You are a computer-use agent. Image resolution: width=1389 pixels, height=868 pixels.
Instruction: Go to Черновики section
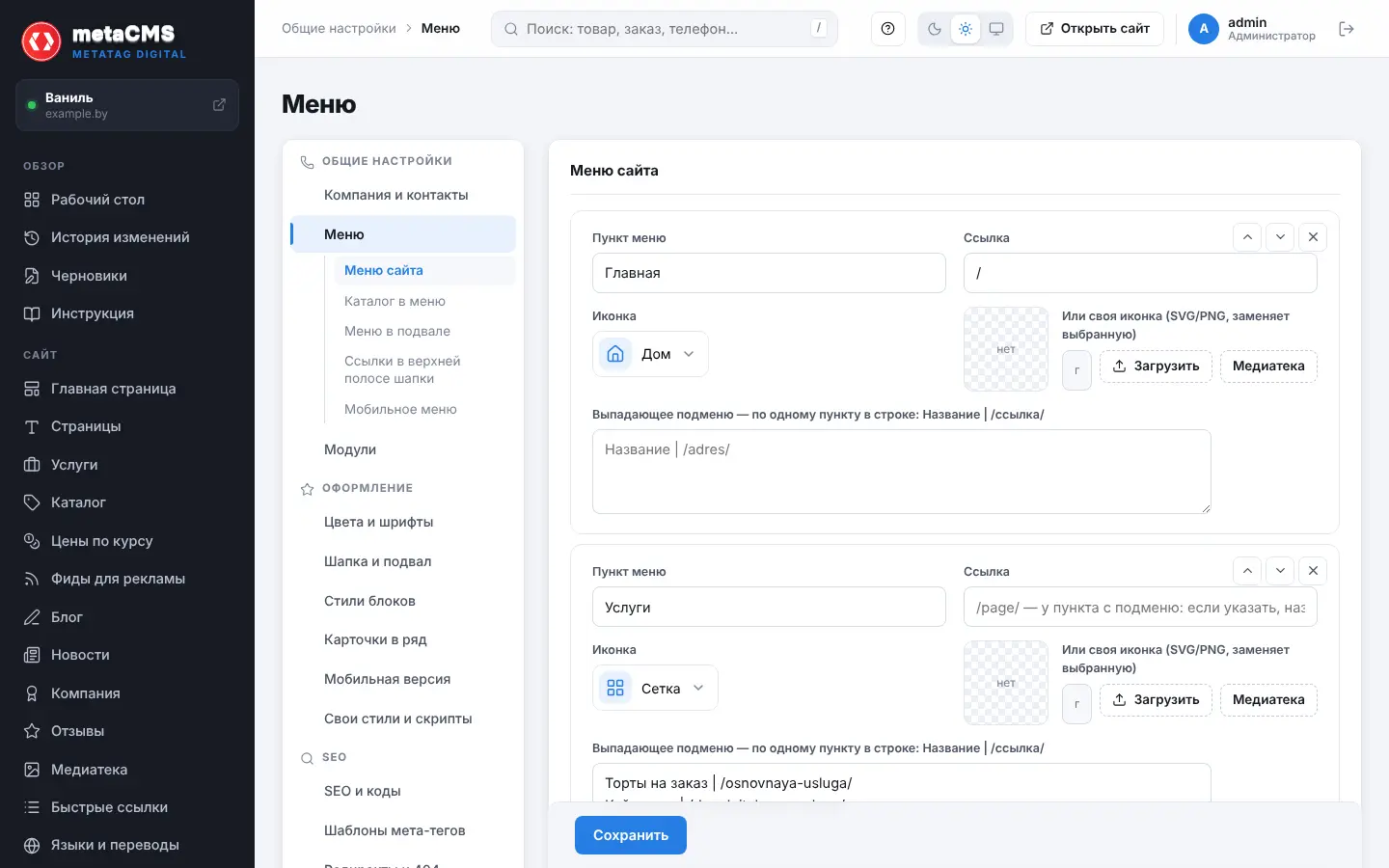click(x=127, y=276)
